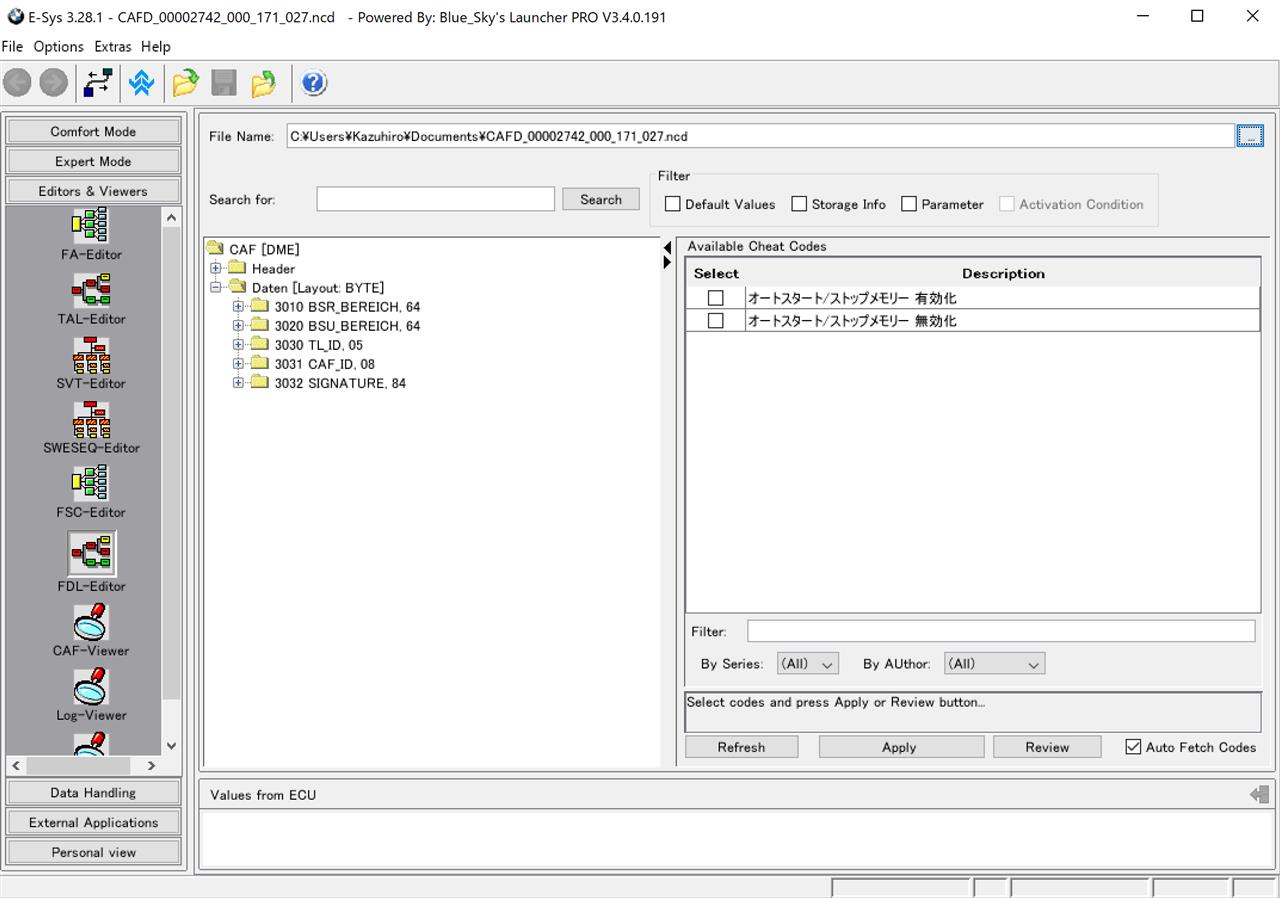Expand the 3030 TL_ID, 05 node
The width and height of the screenshot is (1280, 898).
[238, 344]
